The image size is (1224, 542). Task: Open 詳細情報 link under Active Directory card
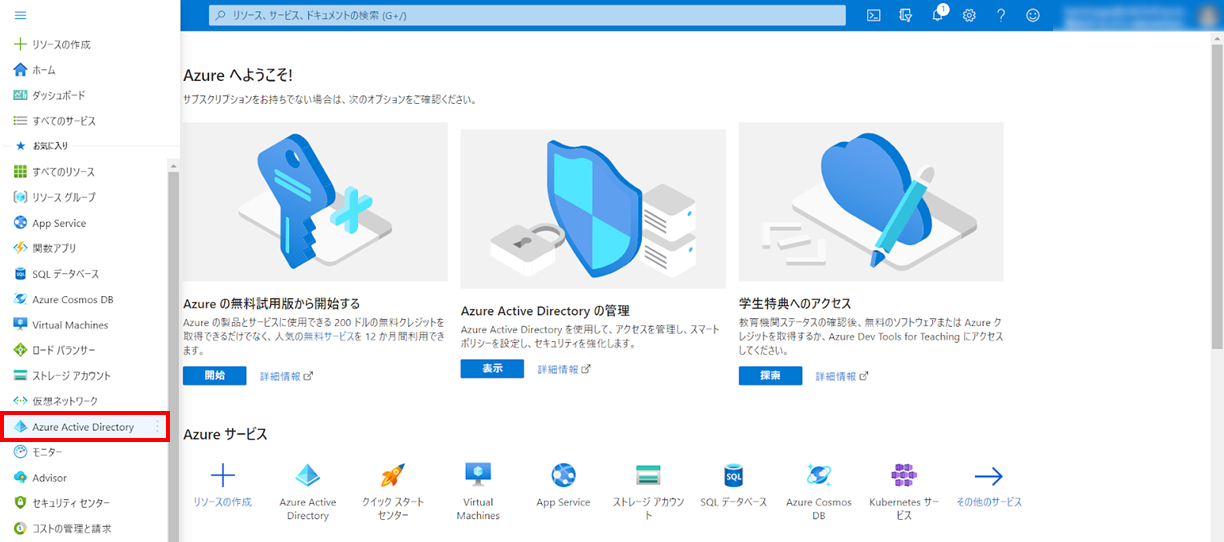coord(564,369)
